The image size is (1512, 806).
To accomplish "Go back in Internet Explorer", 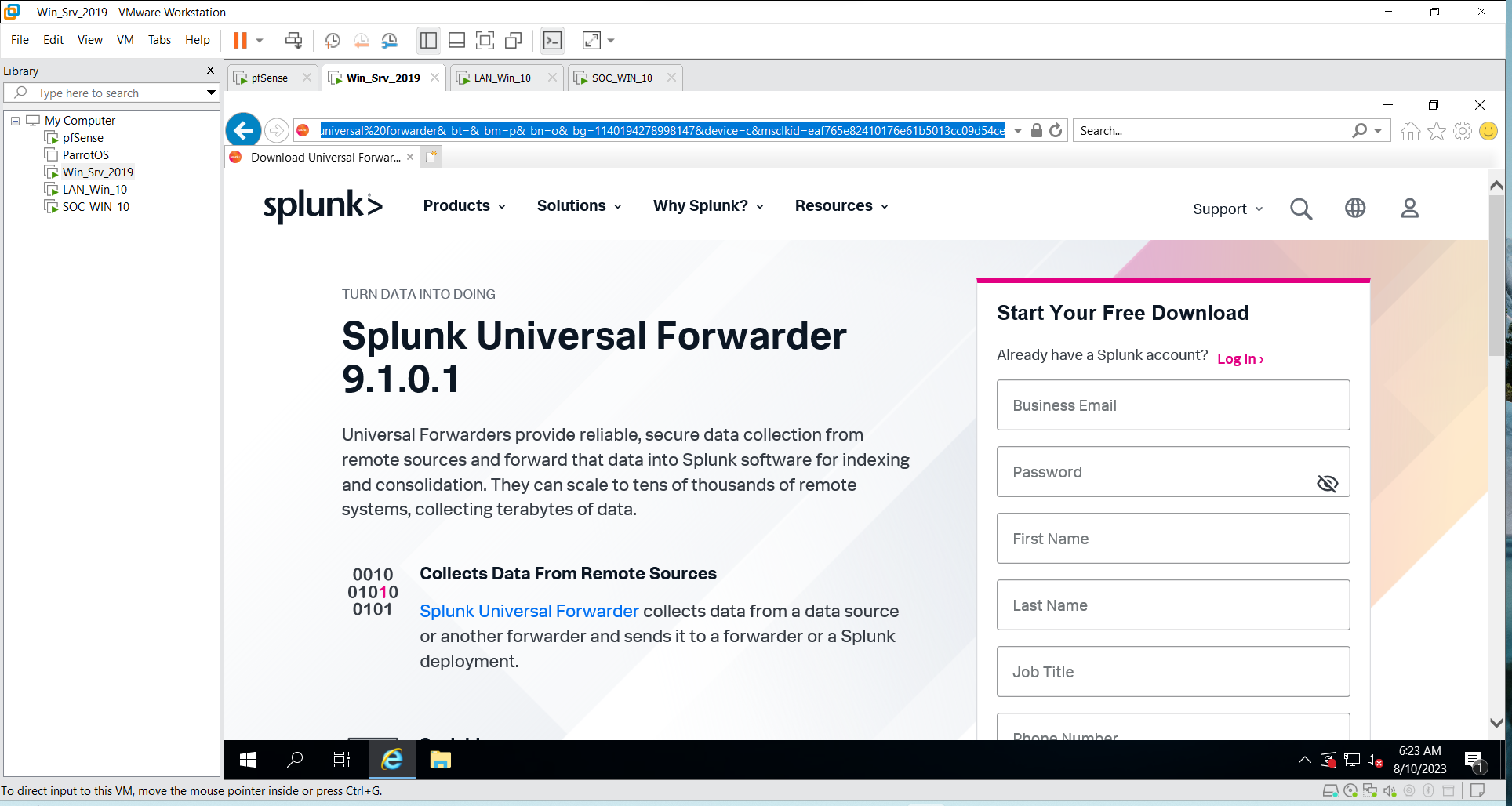I will coord(244,130).
